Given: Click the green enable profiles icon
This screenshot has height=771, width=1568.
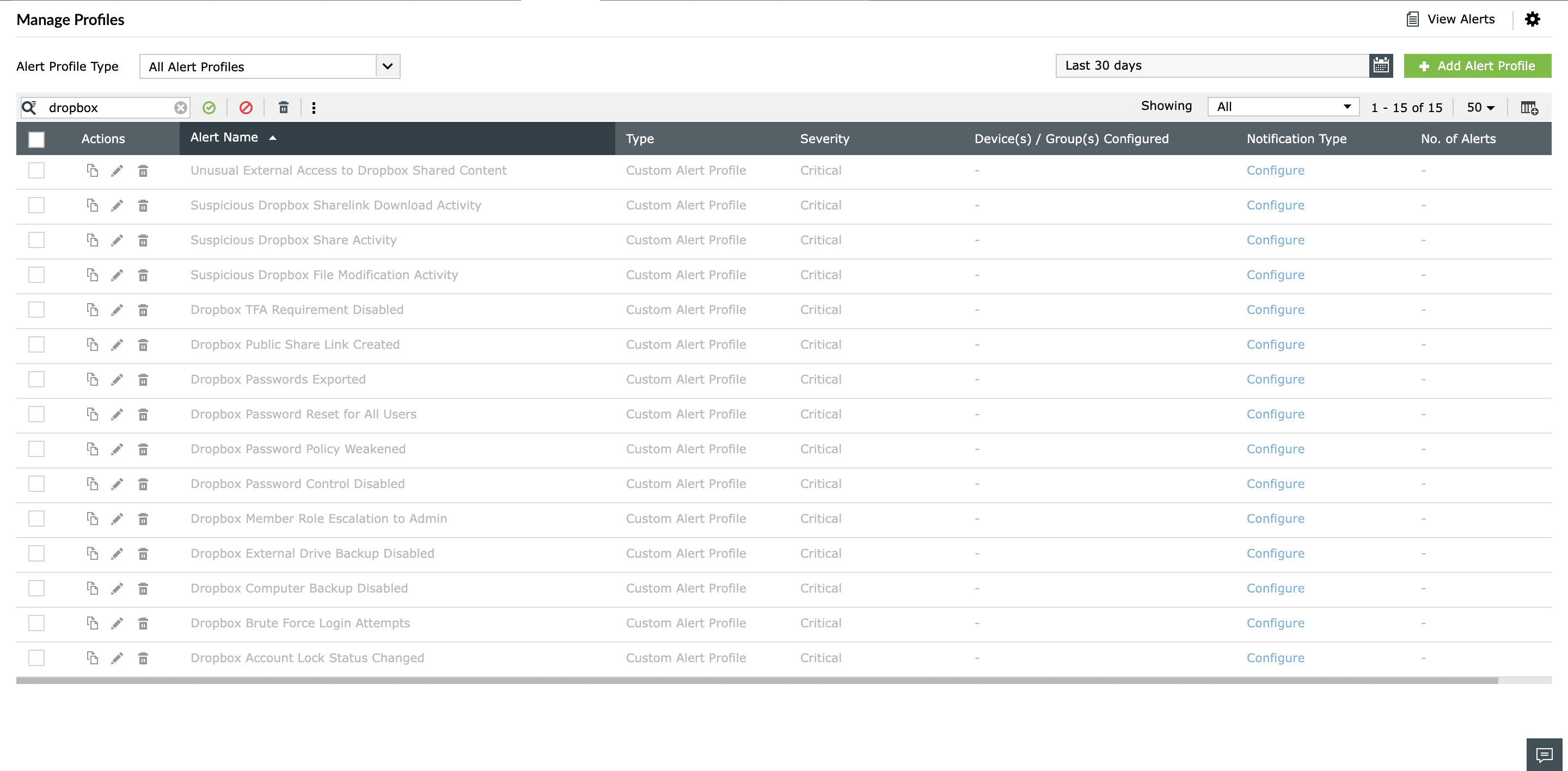Looking at the screenshot, I should pos(209,108).
